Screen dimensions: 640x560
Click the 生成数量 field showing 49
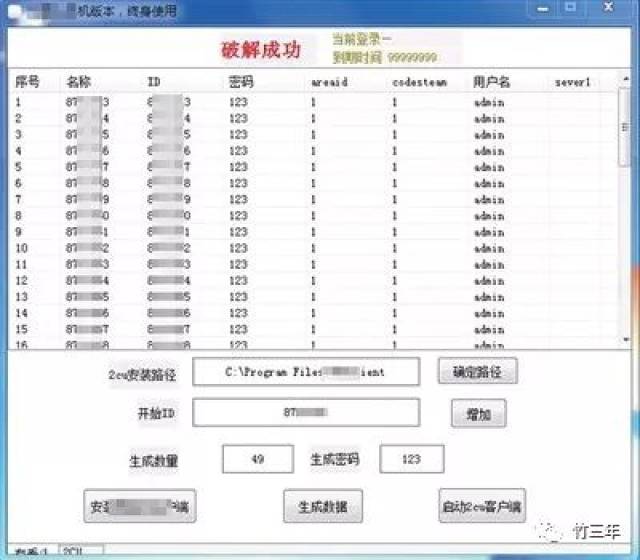click(258, 459)
